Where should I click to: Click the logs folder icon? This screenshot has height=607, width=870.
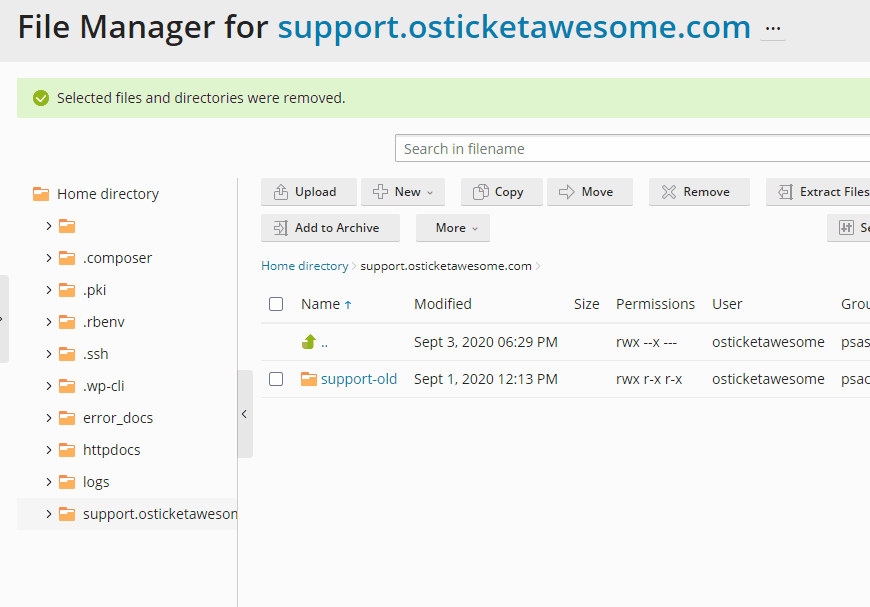click(x=67, y=482)
